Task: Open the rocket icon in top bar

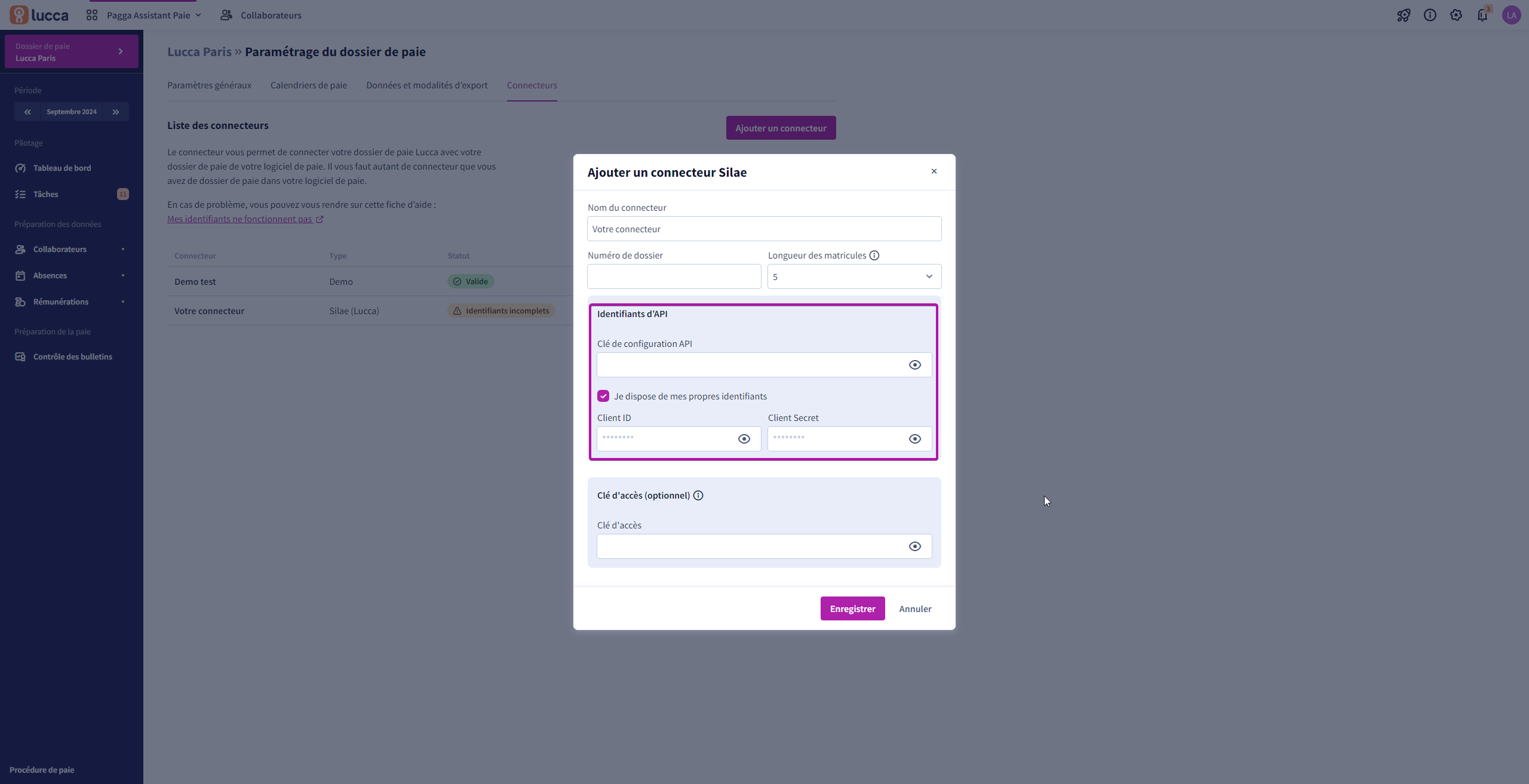Action: pos(1404,15)
